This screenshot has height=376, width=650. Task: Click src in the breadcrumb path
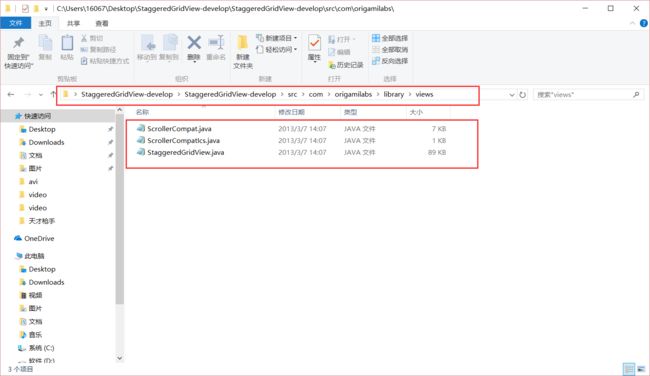click(x=292, y=95)
